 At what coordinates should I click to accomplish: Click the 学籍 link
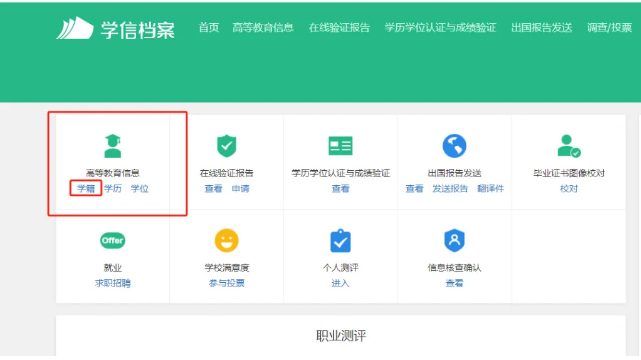pos(86,188)
